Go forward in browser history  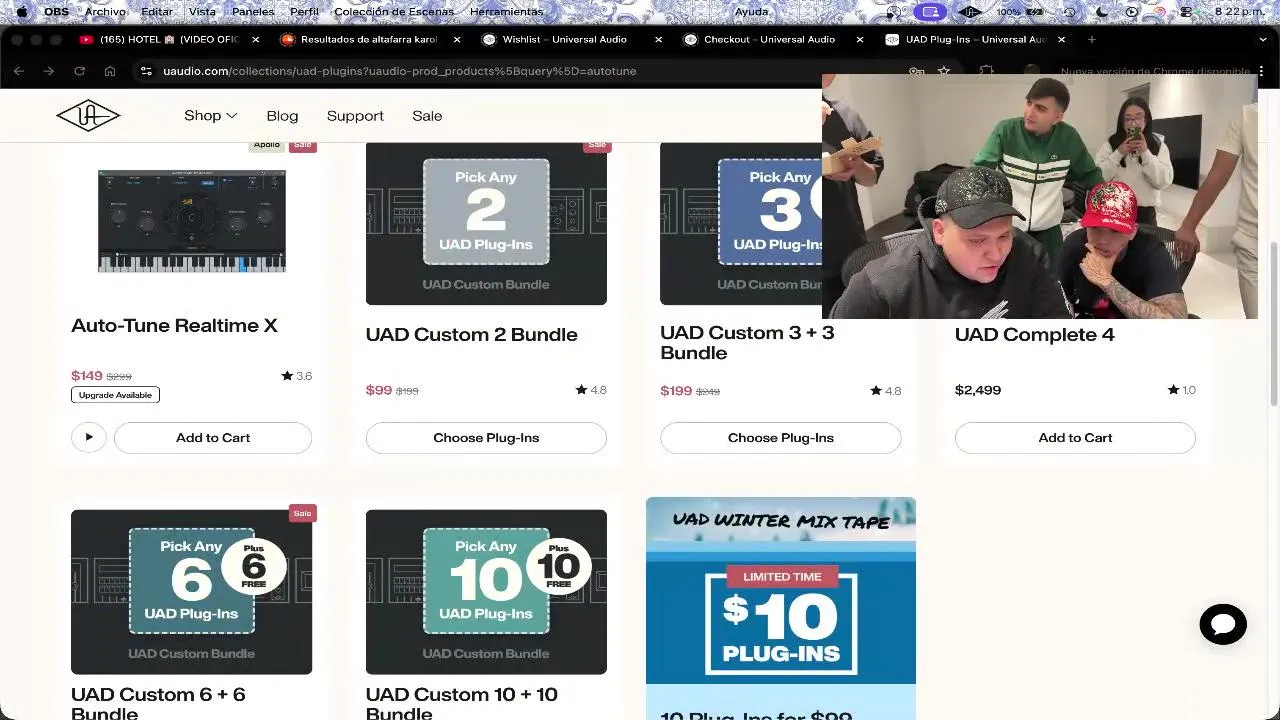coord(49,71)
